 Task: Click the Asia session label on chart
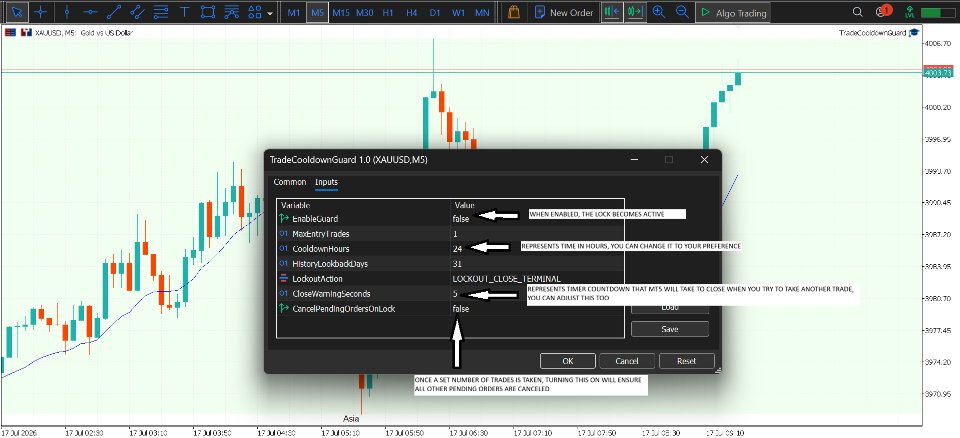click(x=351, y=420)
